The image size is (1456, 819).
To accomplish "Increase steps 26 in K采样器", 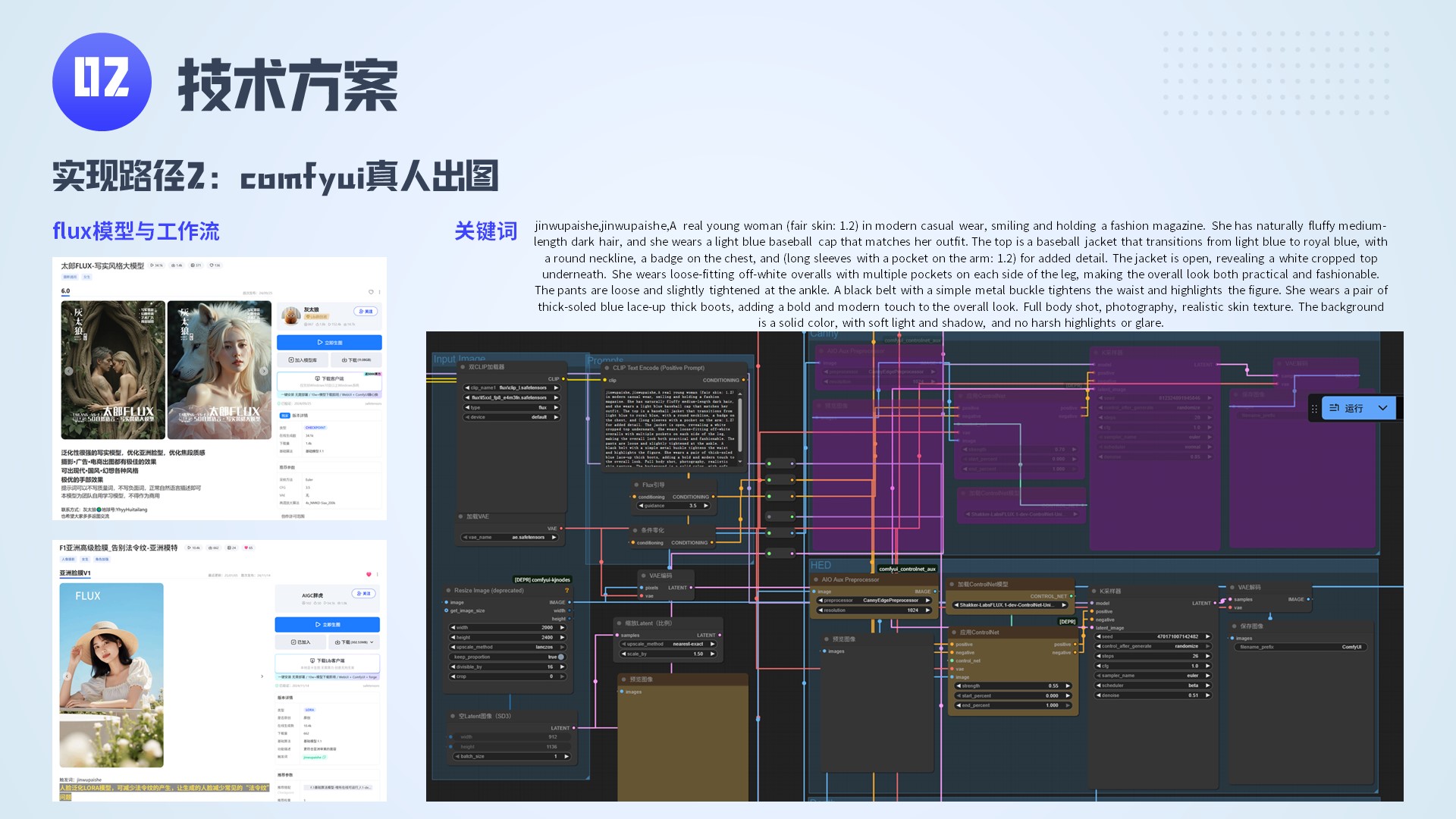I will pos(1207,656).
